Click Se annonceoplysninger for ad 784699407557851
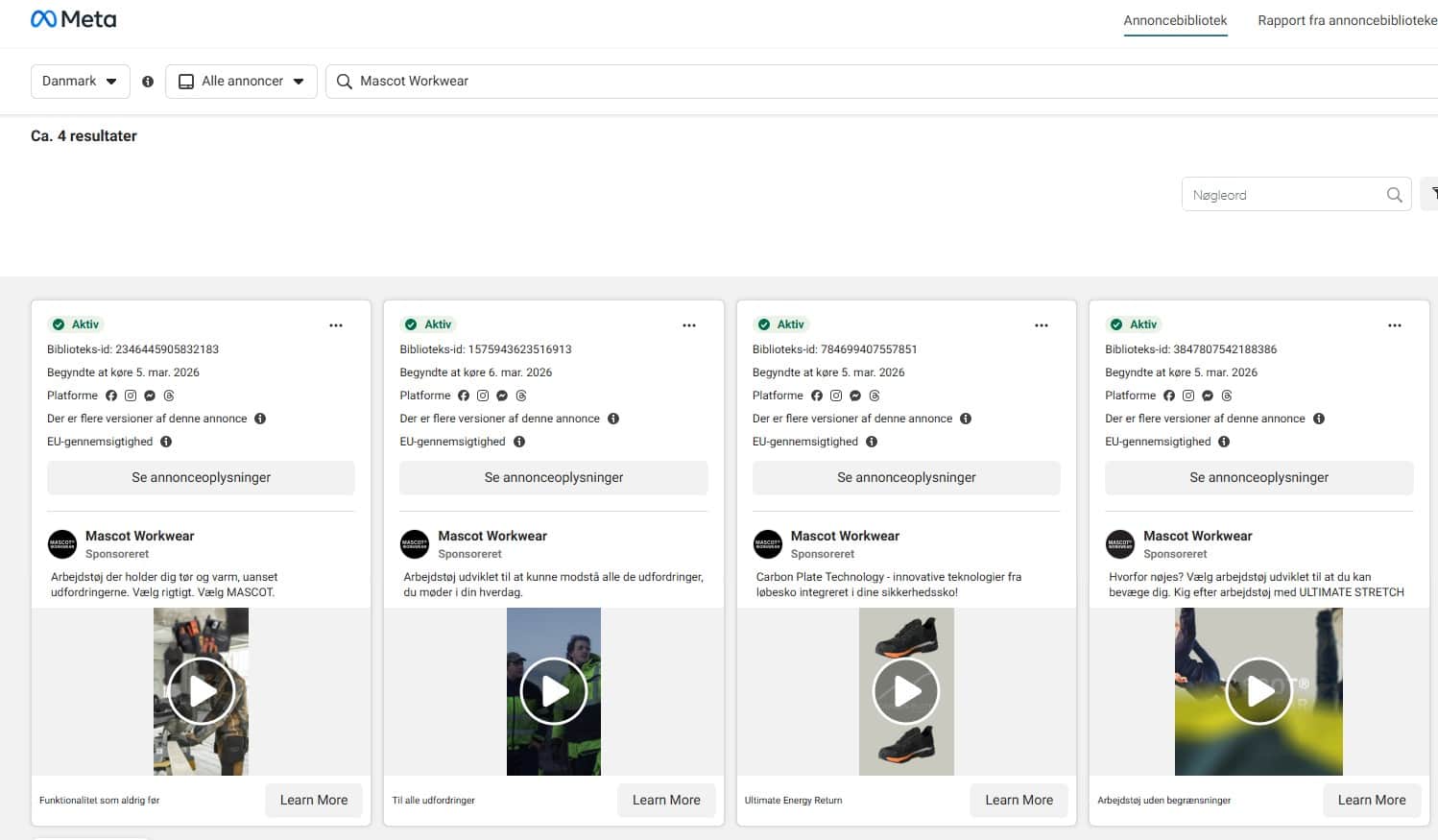The image size is (1438, 840). [x=906, y=478]
